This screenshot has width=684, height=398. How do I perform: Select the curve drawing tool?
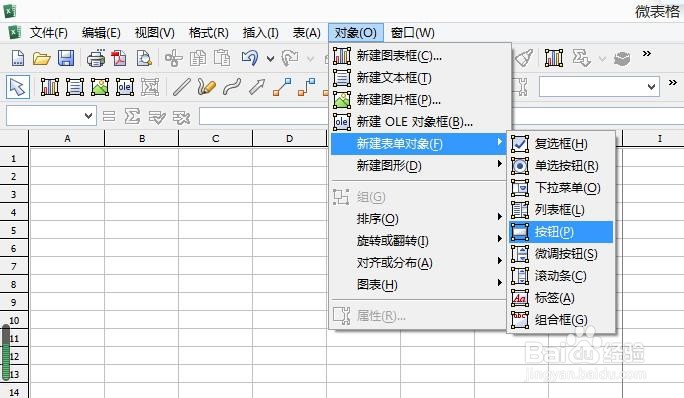pyautogui.click(x=232, y=87)
